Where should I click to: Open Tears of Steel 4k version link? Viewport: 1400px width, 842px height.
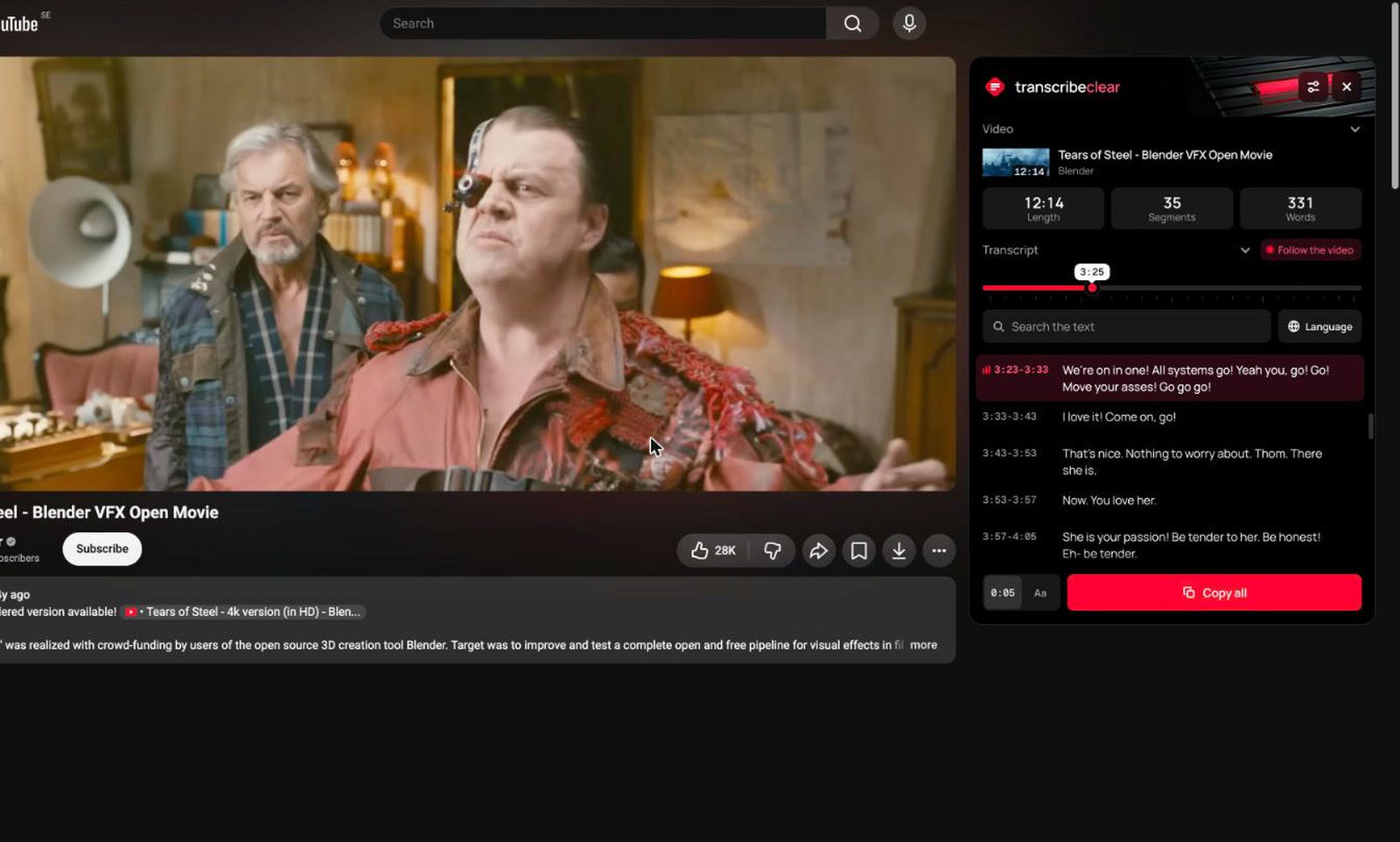tap(244, 612)
